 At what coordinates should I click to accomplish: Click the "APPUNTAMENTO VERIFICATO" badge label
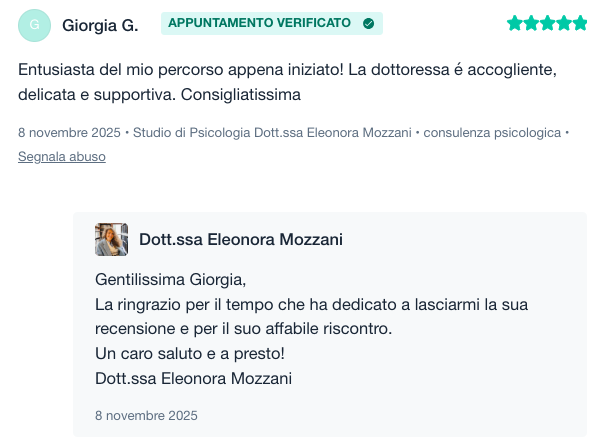259,23
